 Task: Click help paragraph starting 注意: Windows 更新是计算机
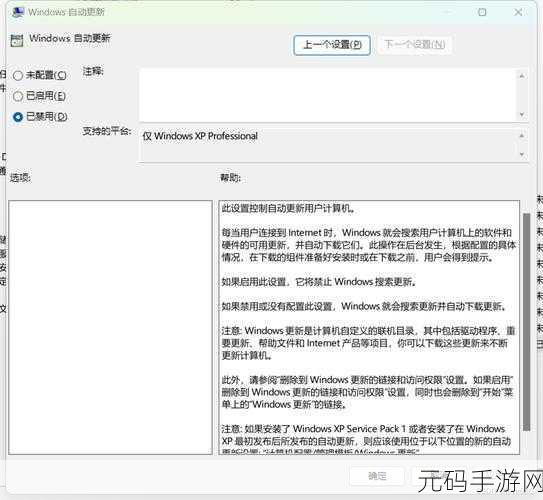(369, 343)
